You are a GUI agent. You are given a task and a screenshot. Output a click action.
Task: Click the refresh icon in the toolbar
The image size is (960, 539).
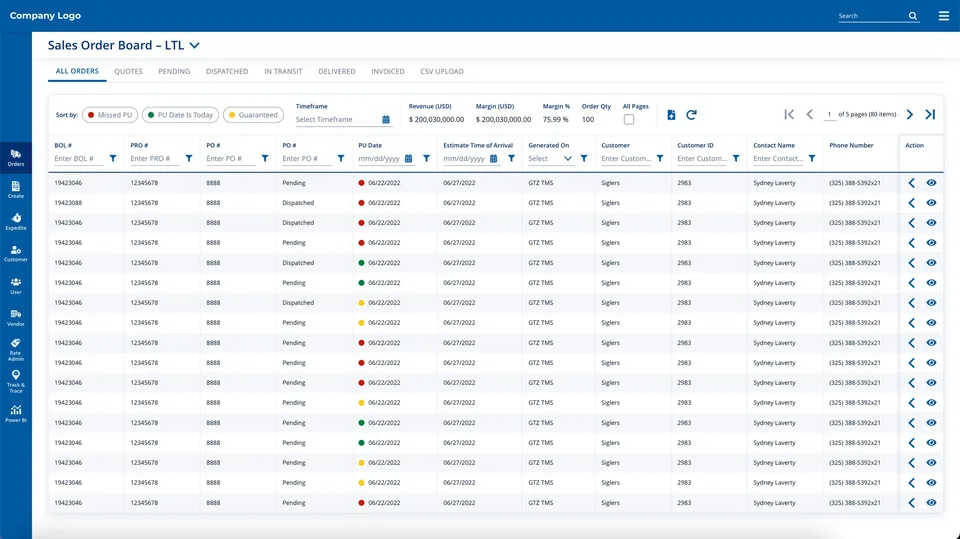tap(691, 115)
